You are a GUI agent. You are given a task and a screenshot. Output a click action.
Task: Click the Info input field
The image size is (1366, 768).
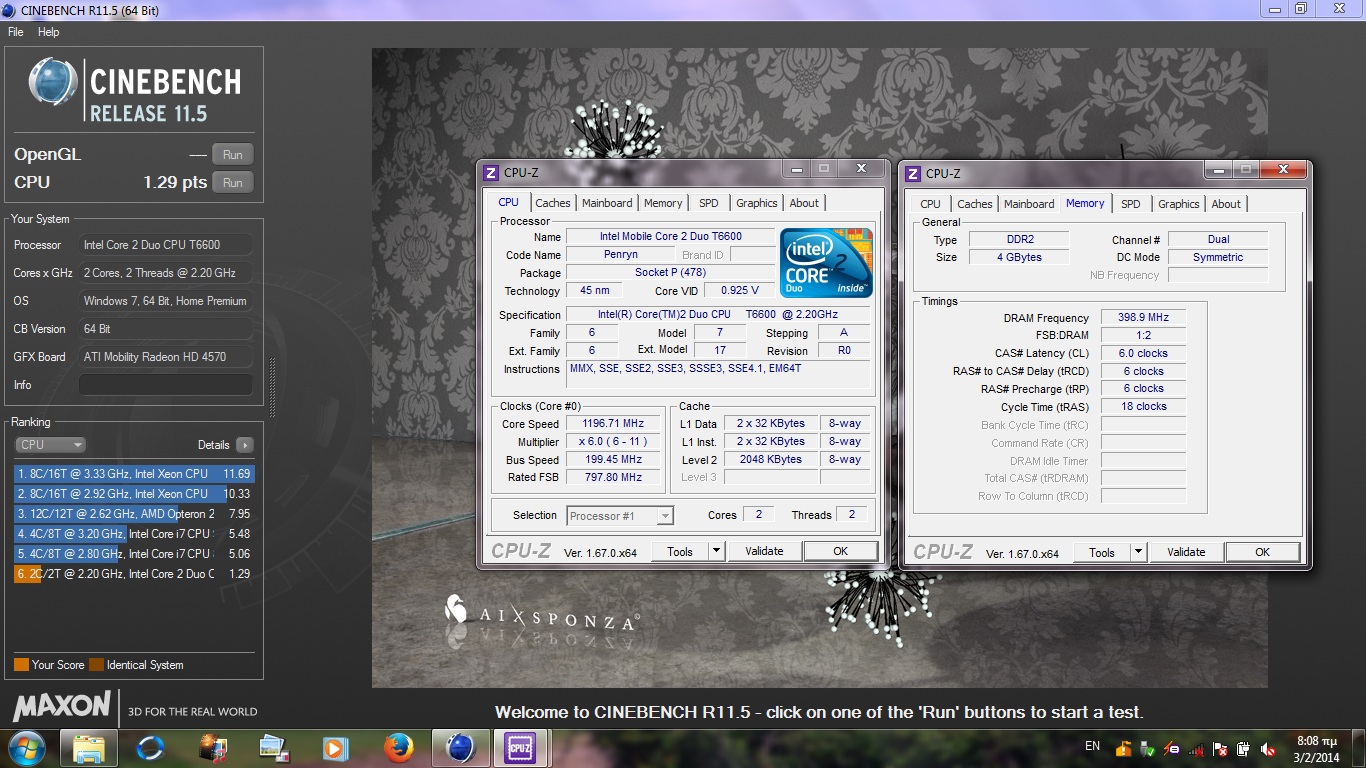pos(166,385)
